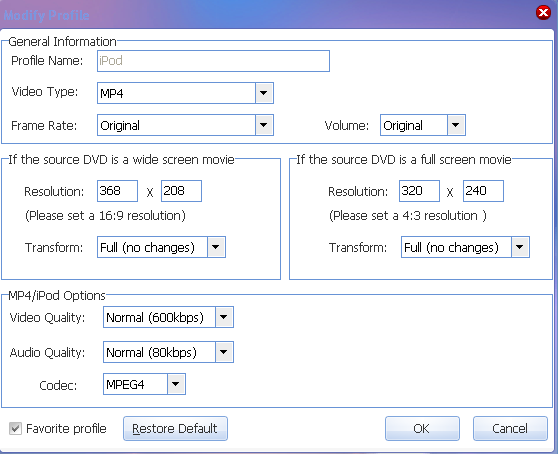
Task: Click '(Please set a 4:3 resolution )' text
Action: [x=408, y=216]
